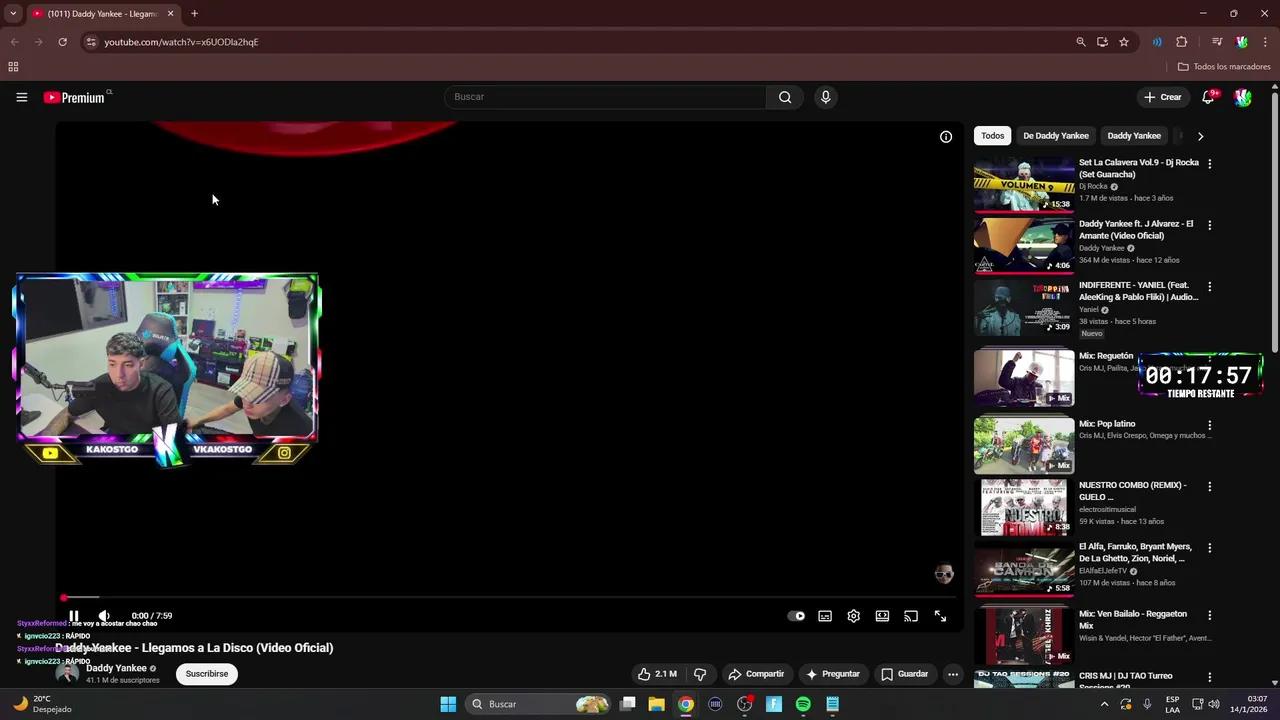
Task: Open more actions three-dot menu below video
Action: (953, 674)
